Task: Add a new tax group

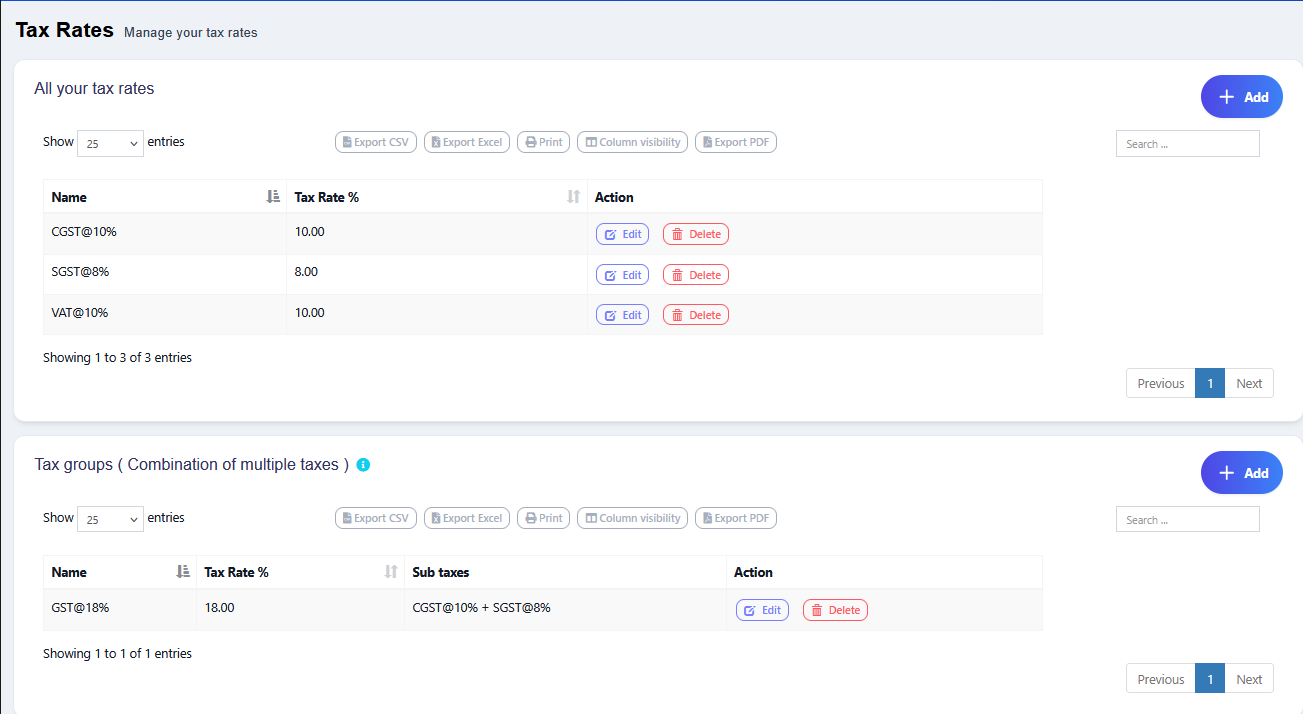Action: point(1241,473)
